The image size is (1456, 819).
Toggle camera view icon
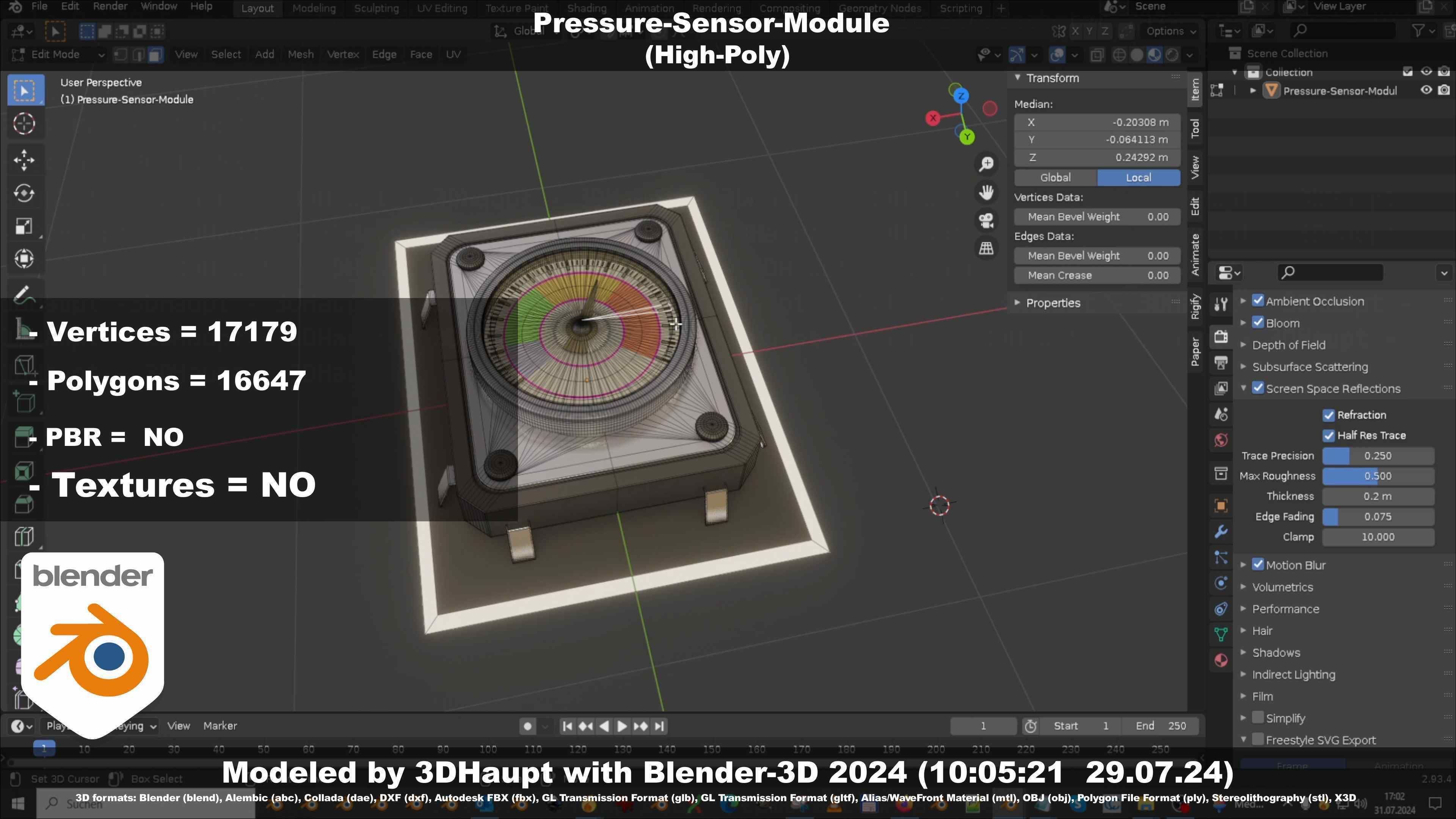point(986,220)
